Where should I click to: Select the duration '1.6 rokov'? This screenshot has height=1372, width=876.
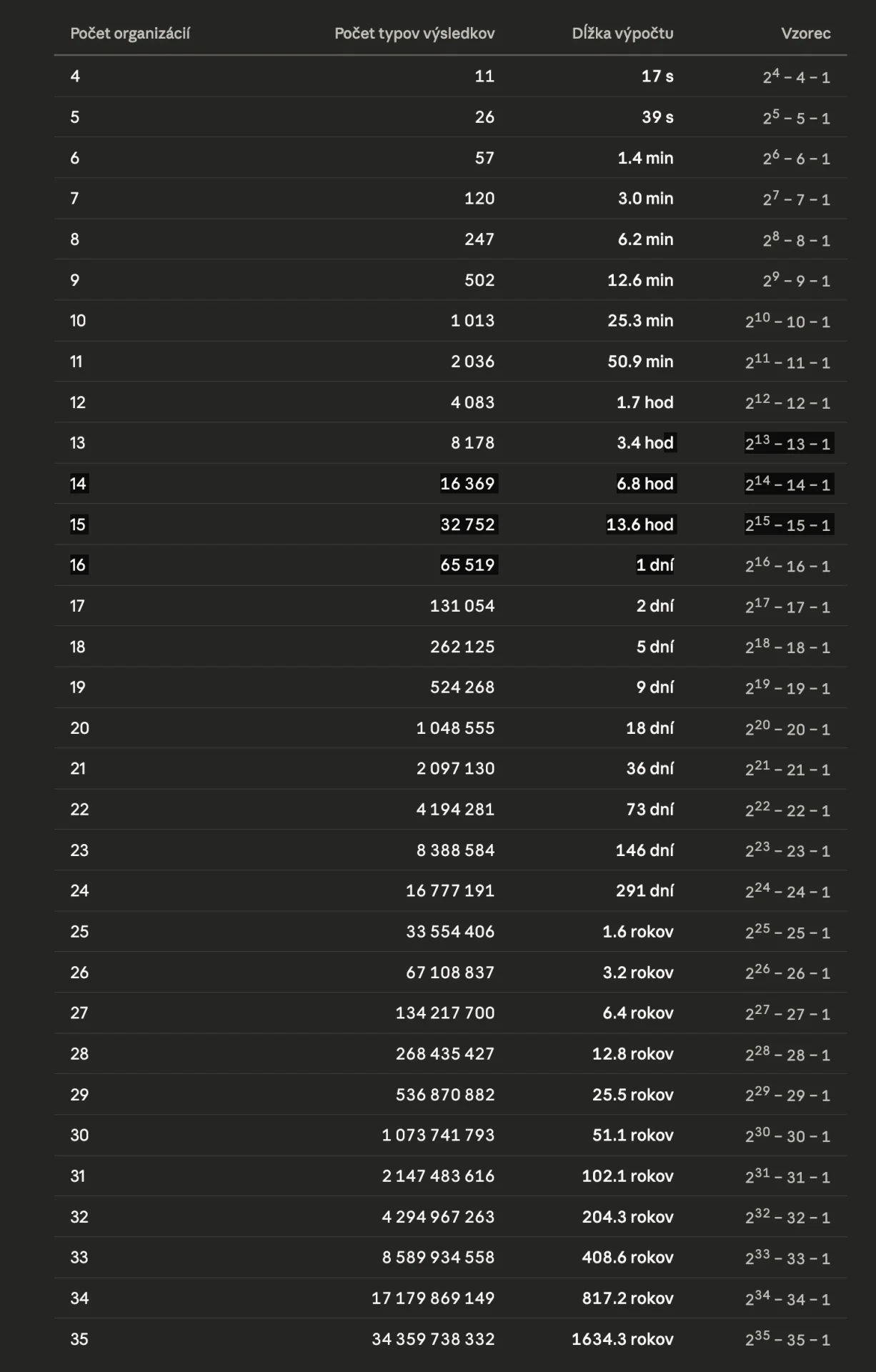tap(637, 932)
